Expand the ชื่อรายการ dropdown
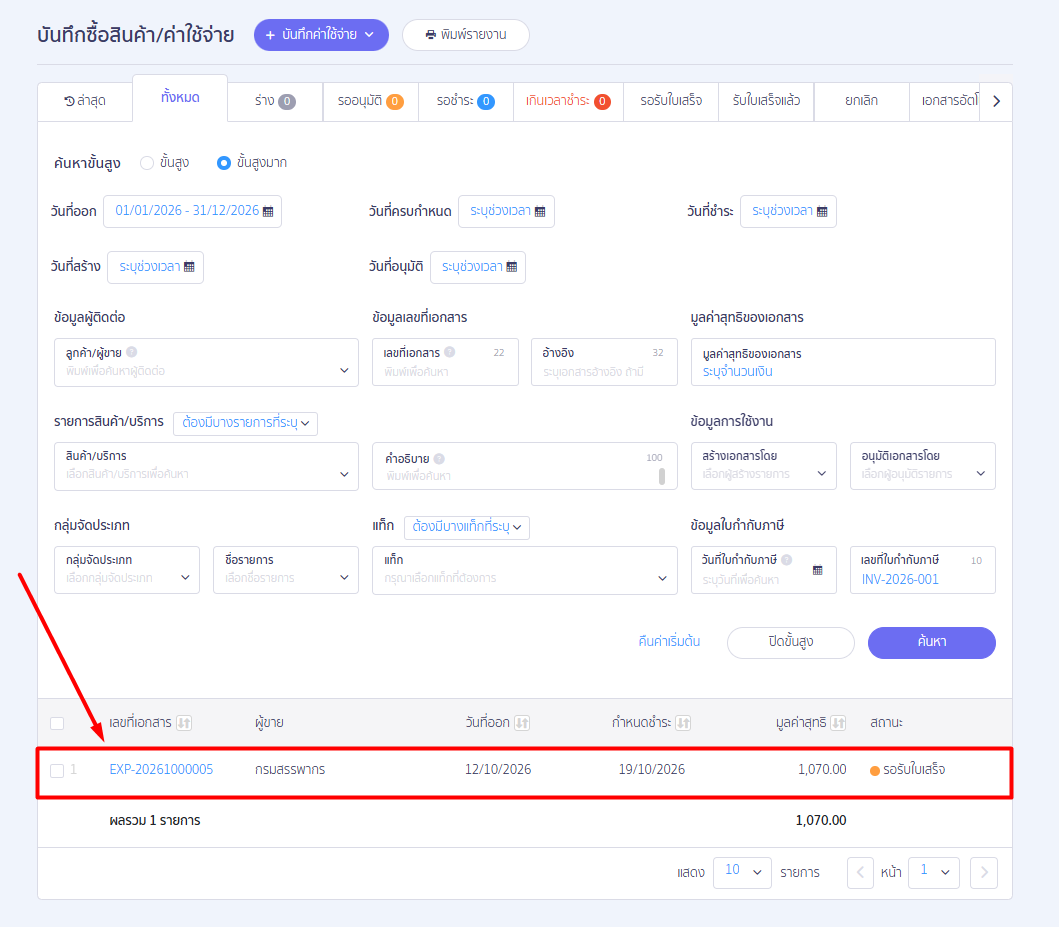 pos(286,570)
